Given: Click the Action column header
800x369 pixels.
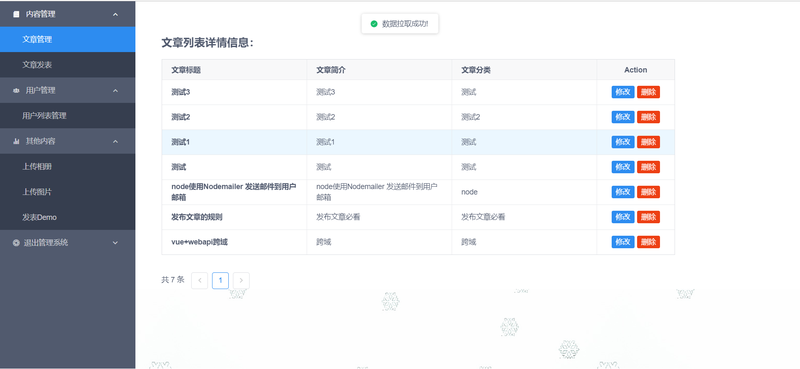Looking at the screenshot, I should point(636,70).
